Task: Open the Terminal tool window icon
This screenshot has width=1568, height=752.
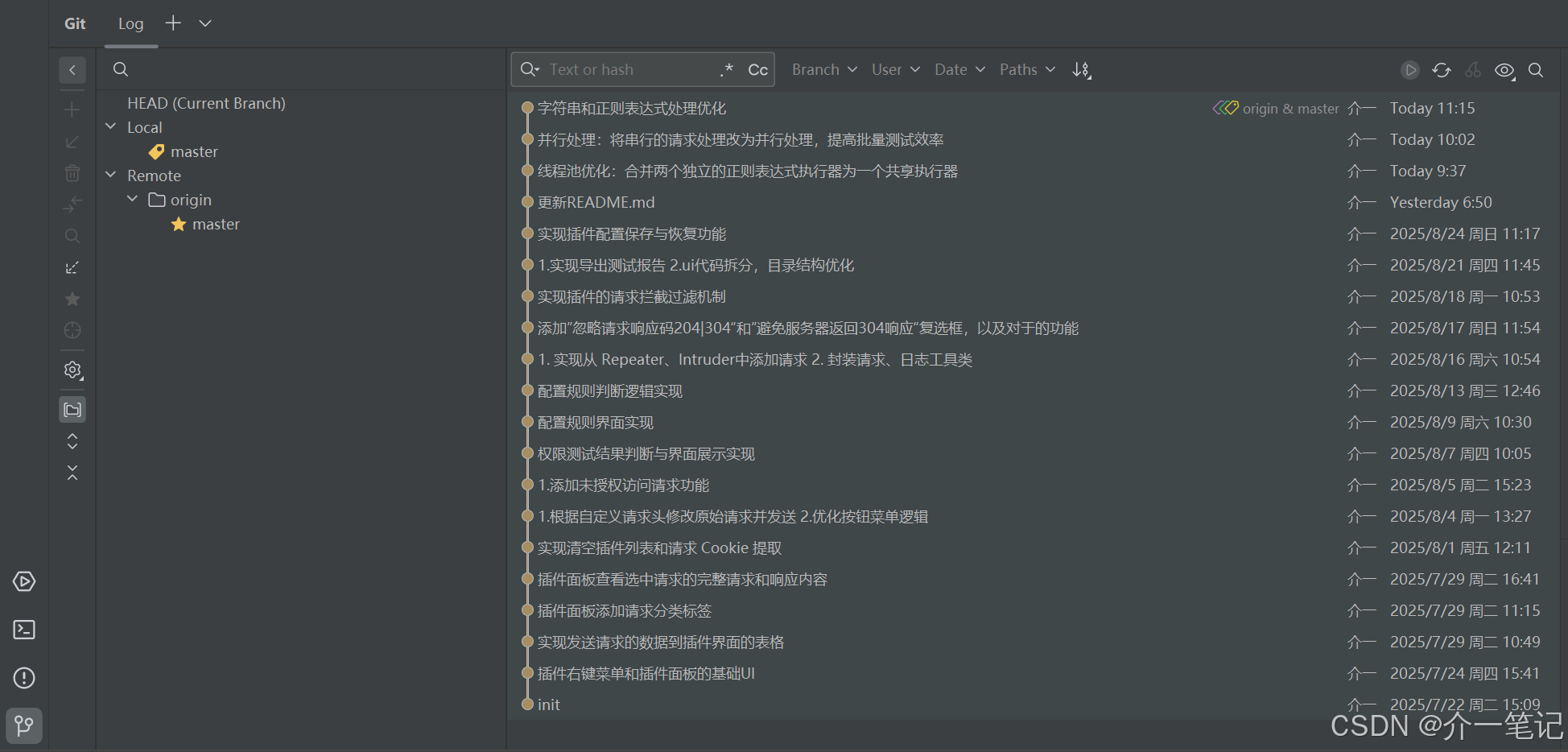Action: pyautogui.click(x=24, y=630)
